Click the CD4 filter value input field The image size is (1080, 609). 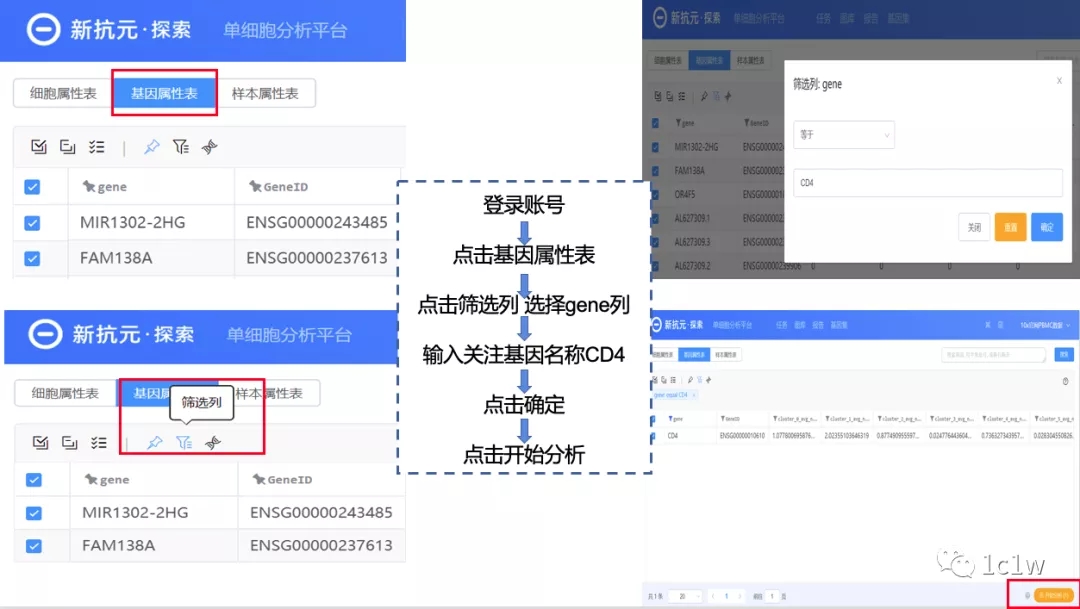pos(926,183)
